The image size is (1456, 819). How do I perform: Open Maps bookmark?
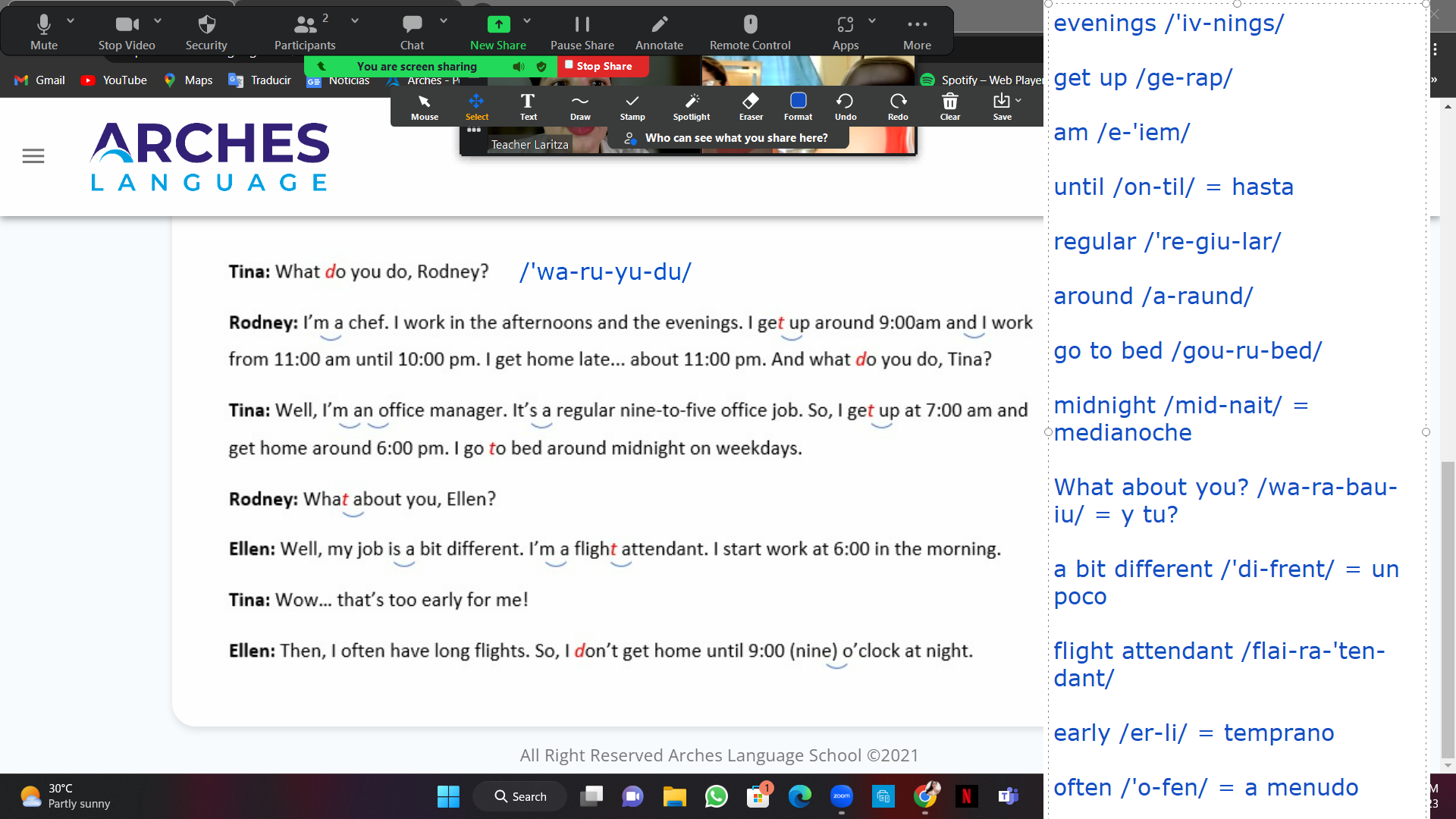189,80
